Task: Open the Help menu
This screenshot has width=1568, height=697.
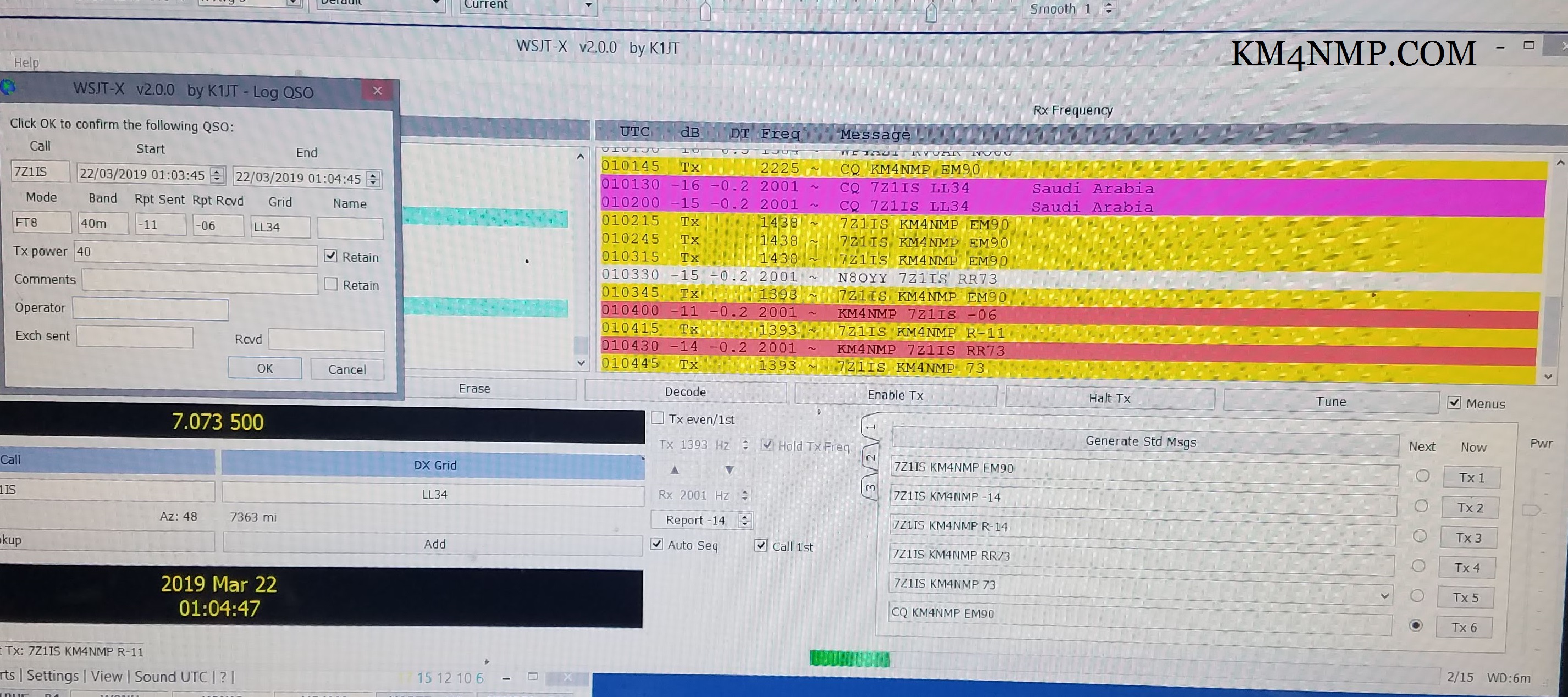Action: pyautogui.click(x=26, y=62)
